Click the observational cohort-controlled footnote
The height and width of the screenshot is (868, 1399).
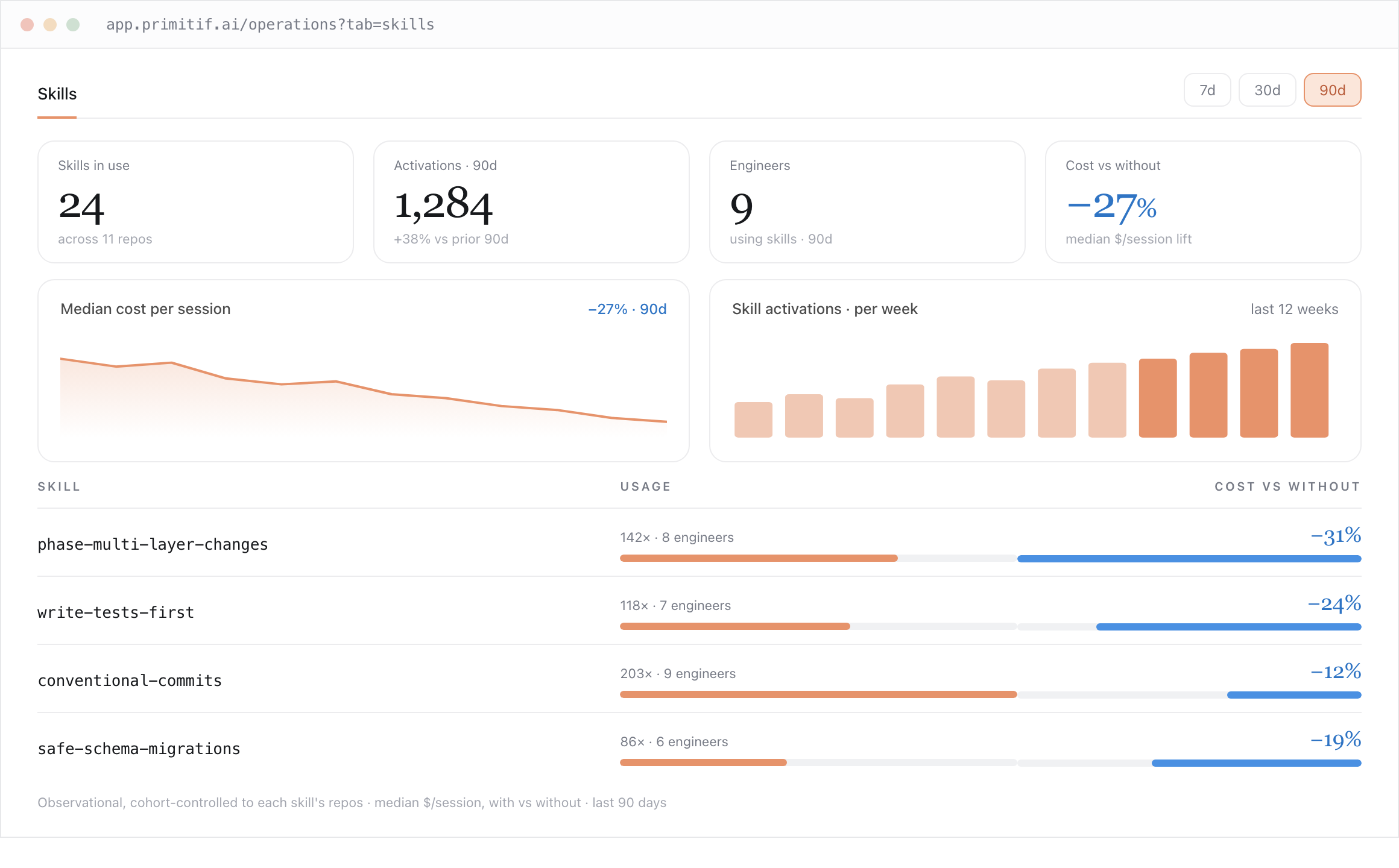352,803
